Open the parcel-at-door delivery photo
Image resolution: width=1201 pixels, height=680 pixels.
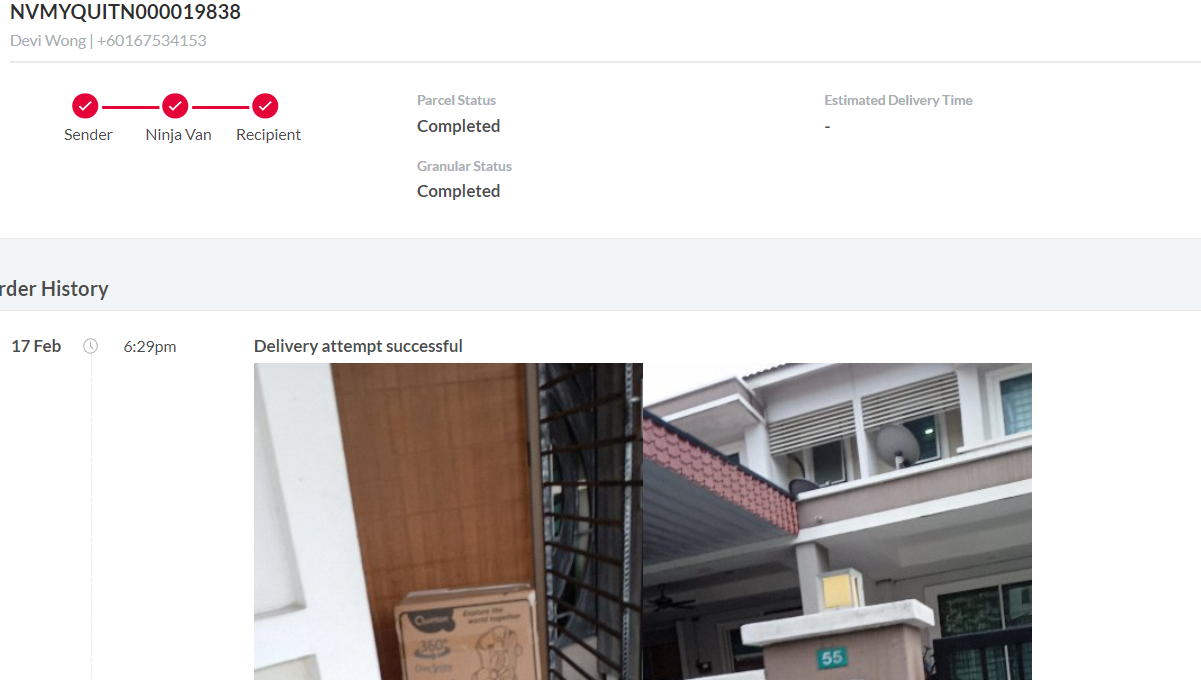coord(448,521)
